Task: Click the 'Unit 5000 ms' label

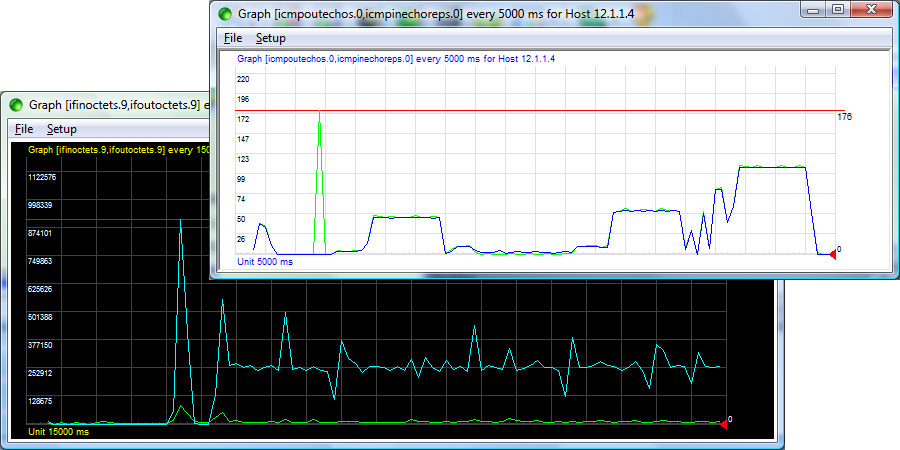Action: 265,261
